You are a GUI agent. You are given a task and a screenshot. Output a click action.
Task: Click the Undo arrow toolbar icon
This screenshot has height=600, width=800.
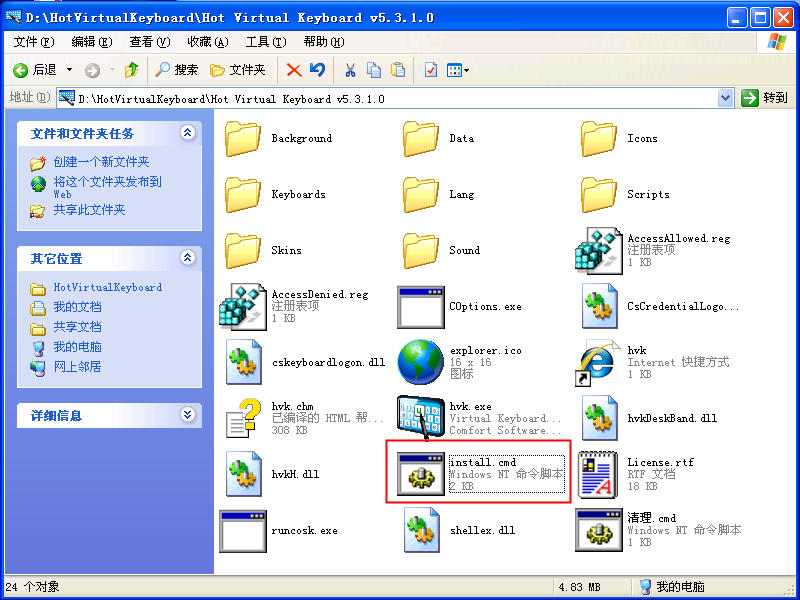[317, 70]
